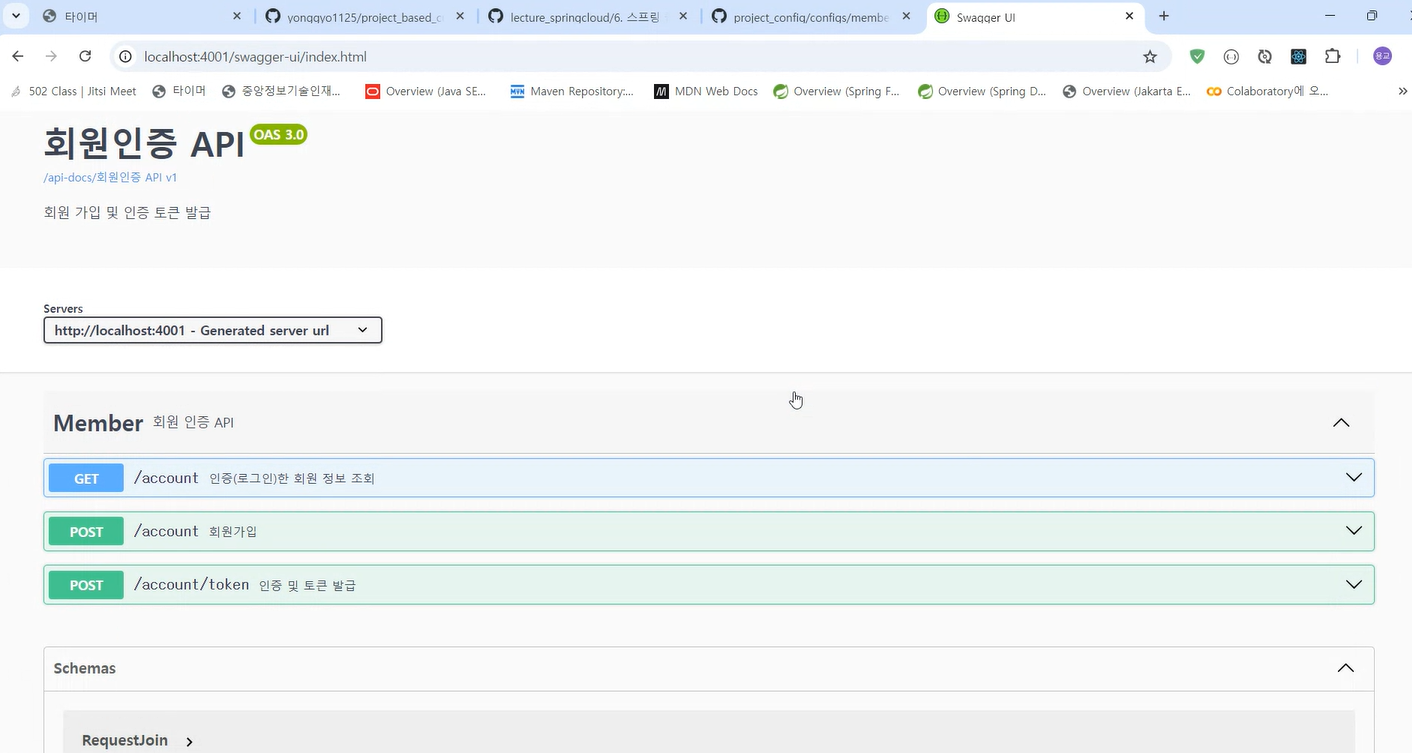Open the Extensions puzzle piece menu

1333,57
